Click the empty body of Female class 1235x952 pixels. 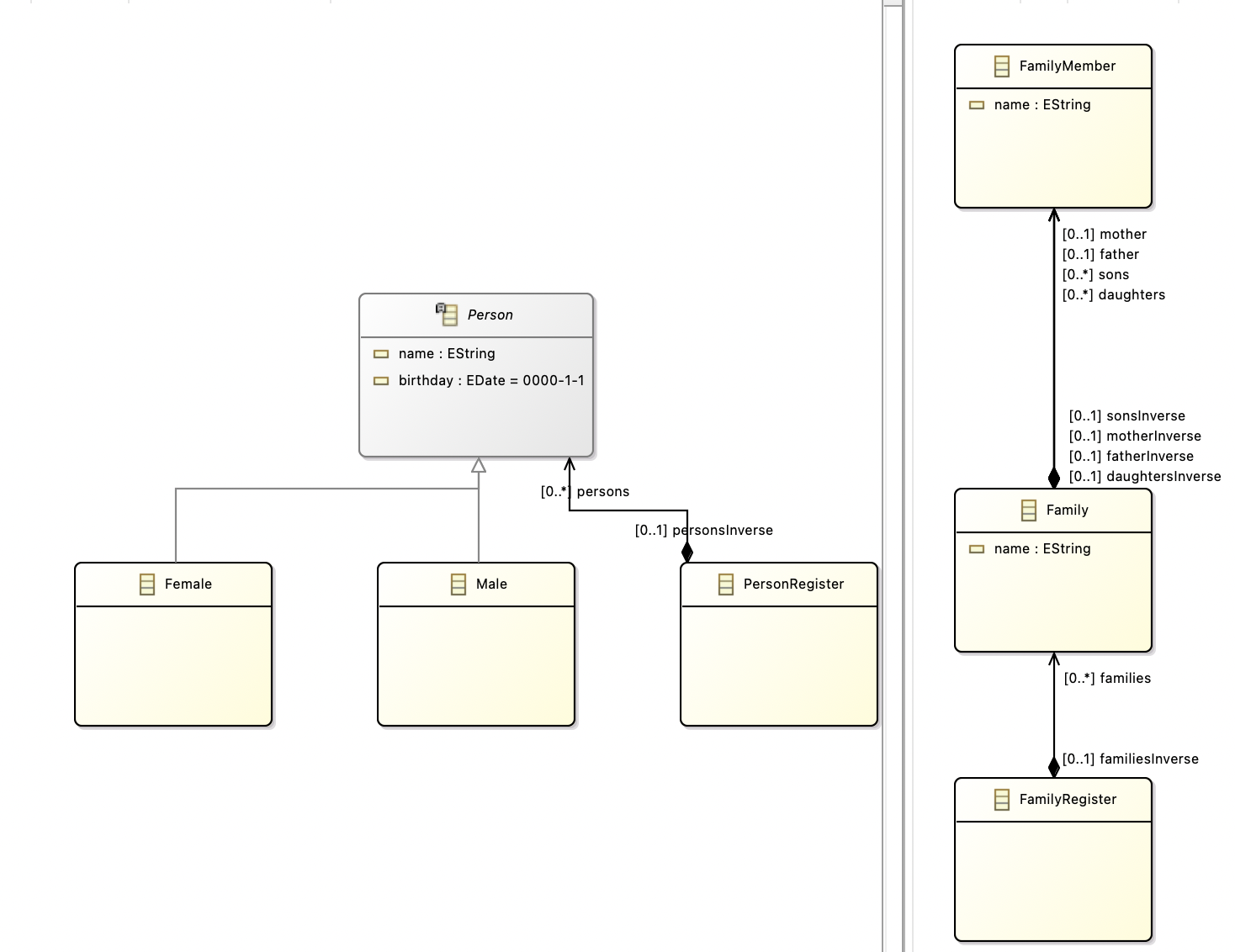(x=173, y=665)
